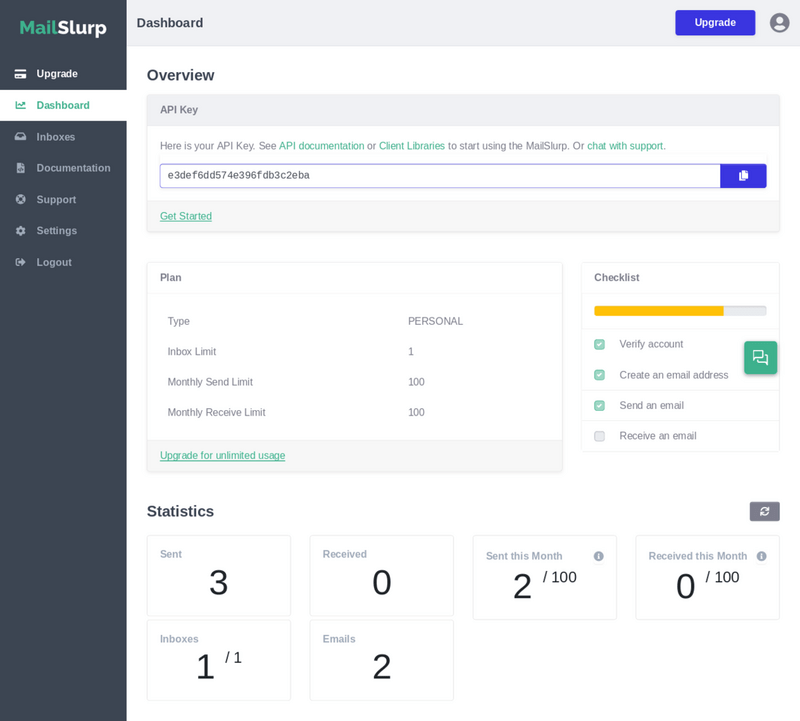Click the Statistics heading
The height and width of the screenshot is (721, 800).
coord(180,511)
